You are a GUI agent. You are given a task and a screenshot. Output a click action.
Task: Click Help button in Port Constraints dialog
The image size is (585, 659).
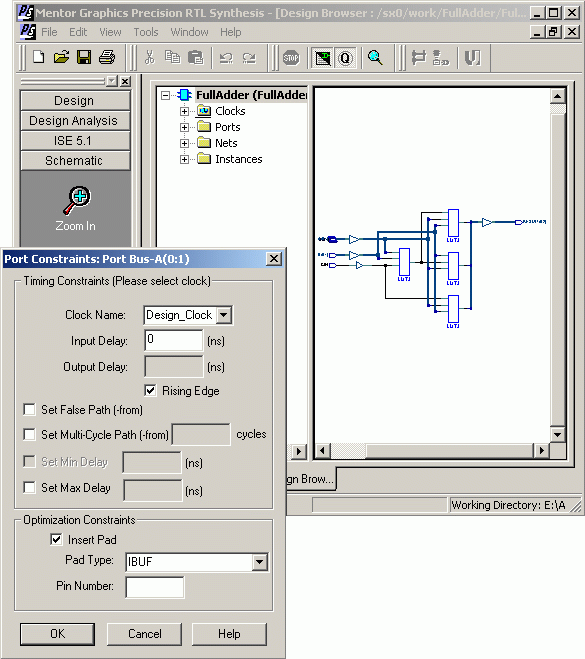pyautogui.click(x=229, y=634)
